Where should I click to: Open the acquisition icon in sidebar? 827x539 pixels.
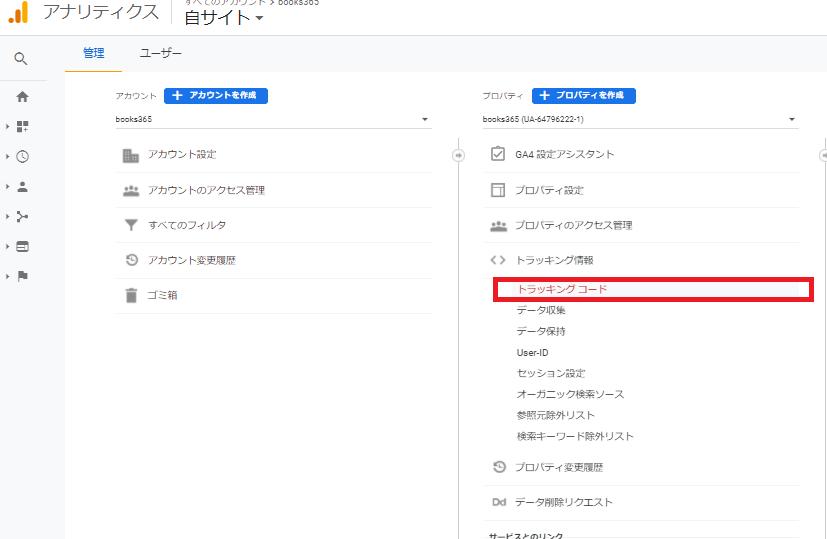pyautogui.click(x=22, y=216)
